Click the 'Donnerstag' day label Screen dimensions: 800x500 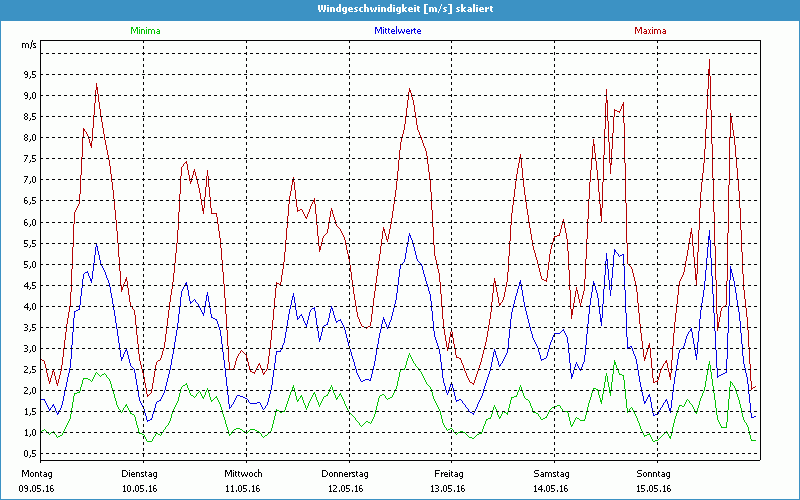pos(345,474)
